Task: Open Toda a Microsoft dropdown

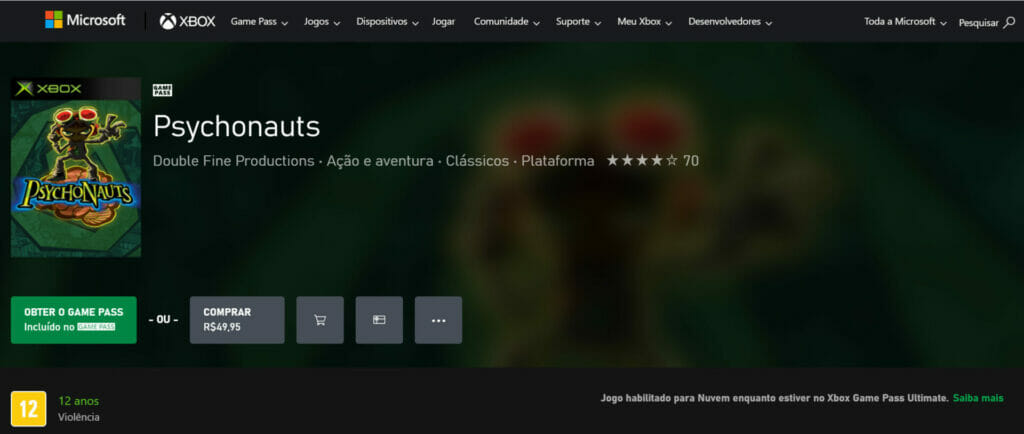Action: (905, 21)
